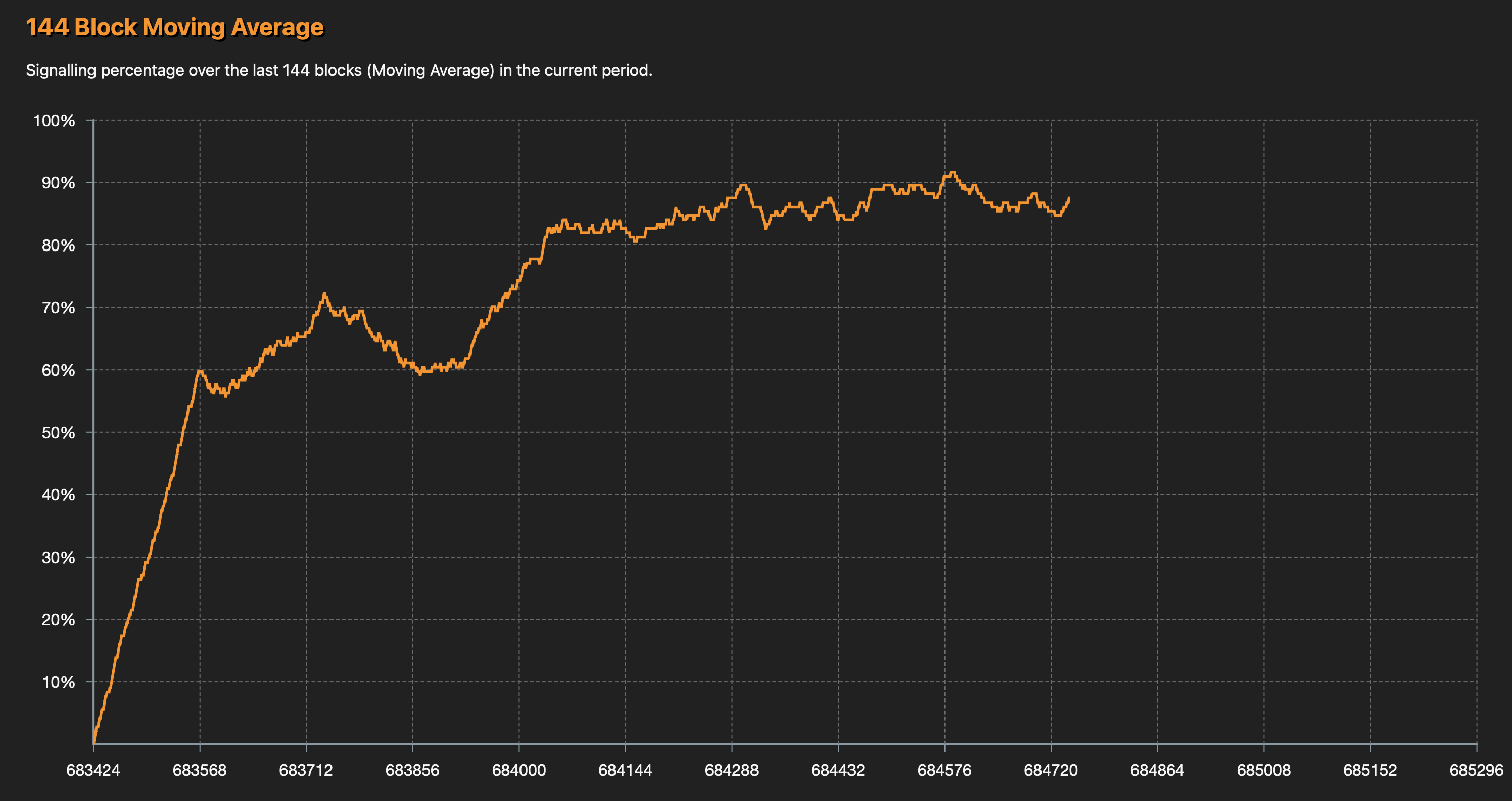Click the 684576 x-axis label
Screen dimensions: 1512x801
point(944,771)
